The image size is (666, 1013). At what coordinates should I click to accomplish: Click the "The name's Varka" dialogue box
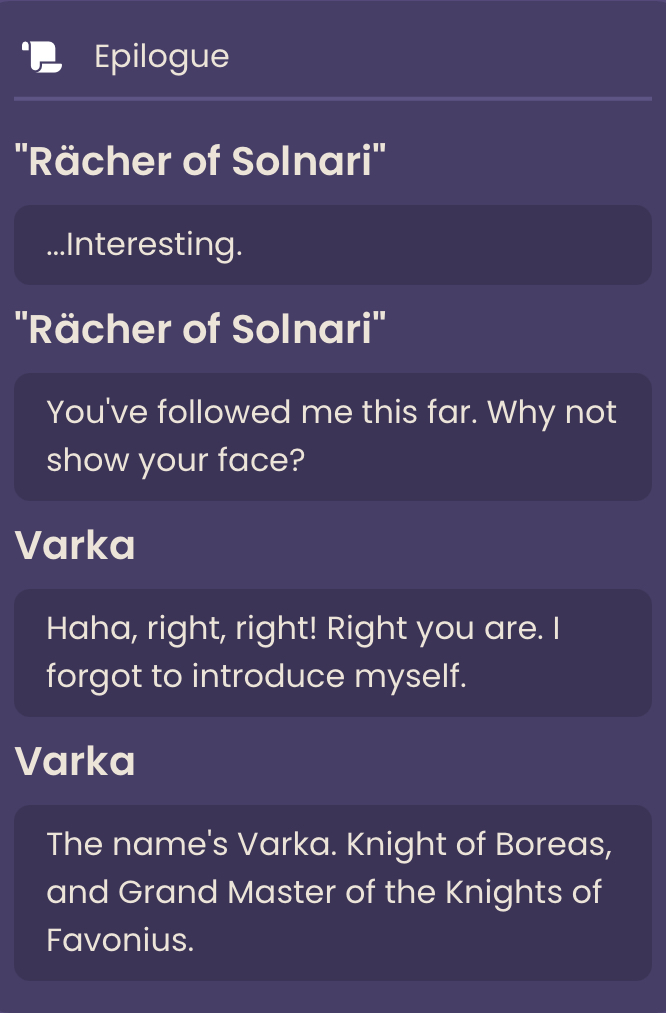click(x=333, y=893)
